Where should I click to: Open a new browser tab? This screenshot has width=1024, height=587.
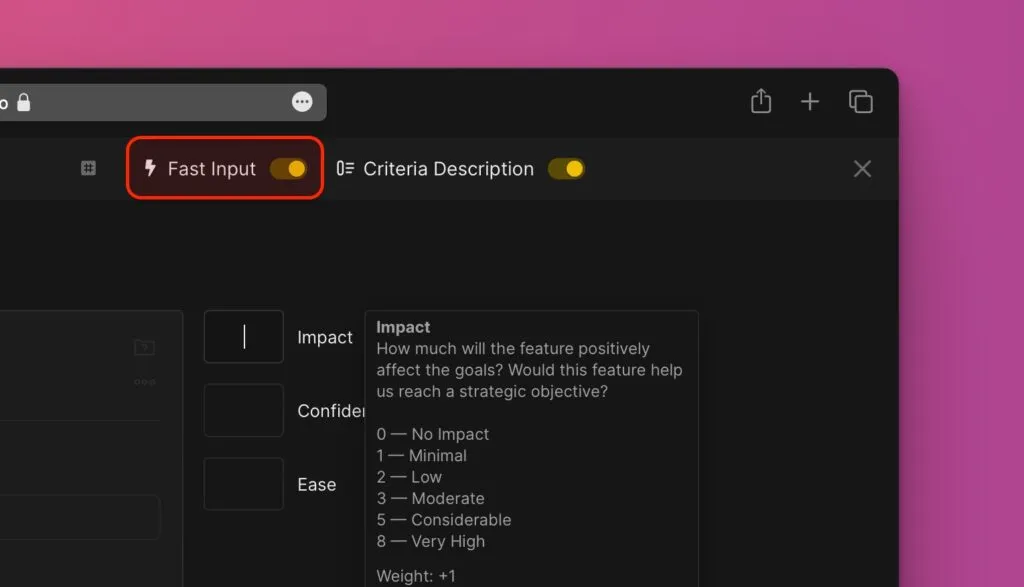coord(810,102)
